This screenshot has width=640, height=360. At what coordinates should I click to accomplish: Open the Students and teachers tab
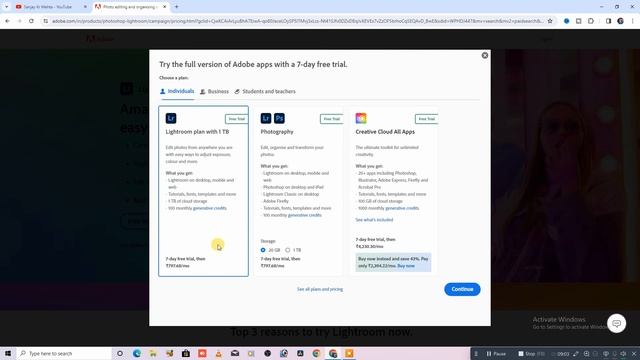(x=265, y=91)
